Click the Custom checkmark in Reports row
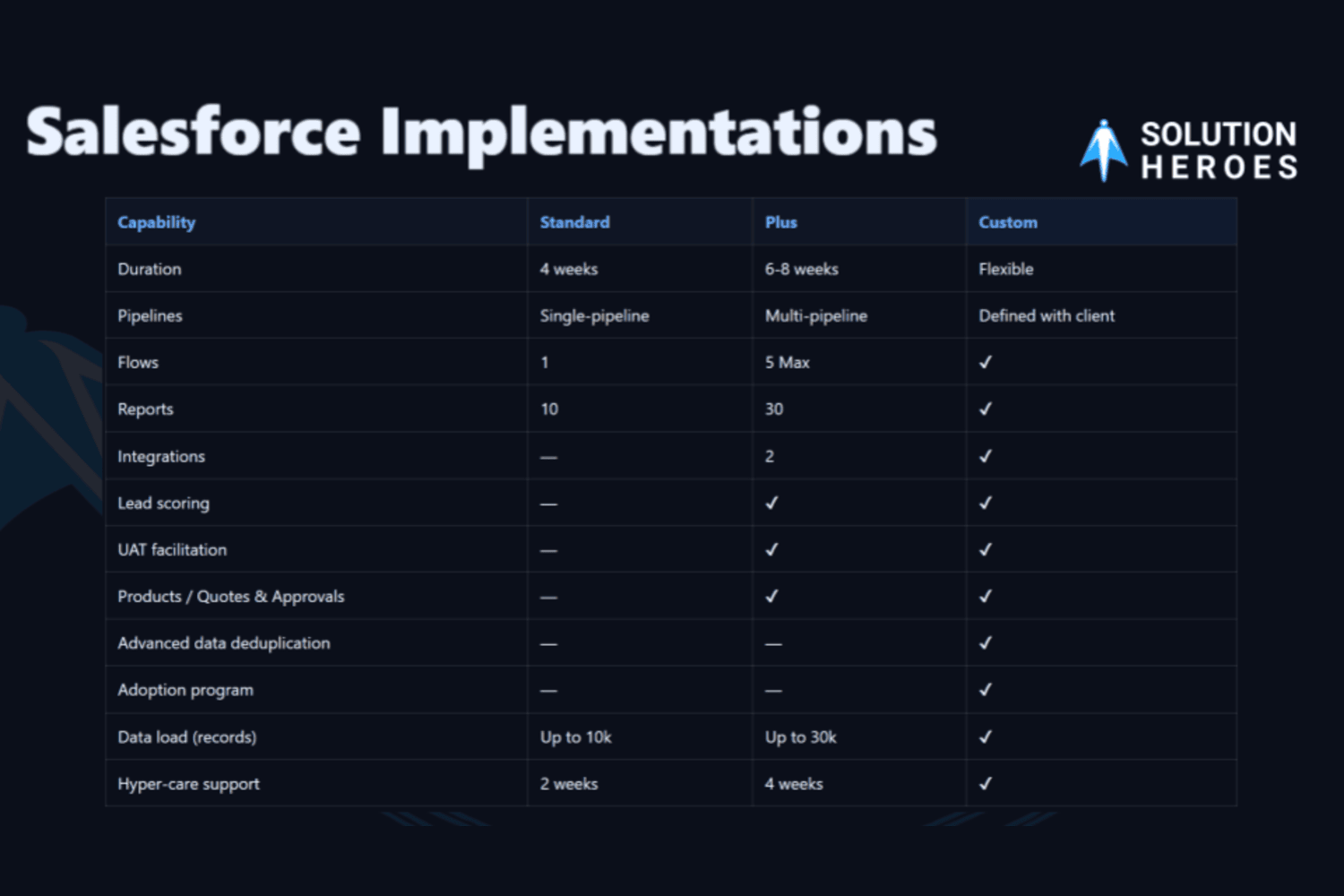The height and width of the screenshot is (896, 1344). tap(986, 409)
